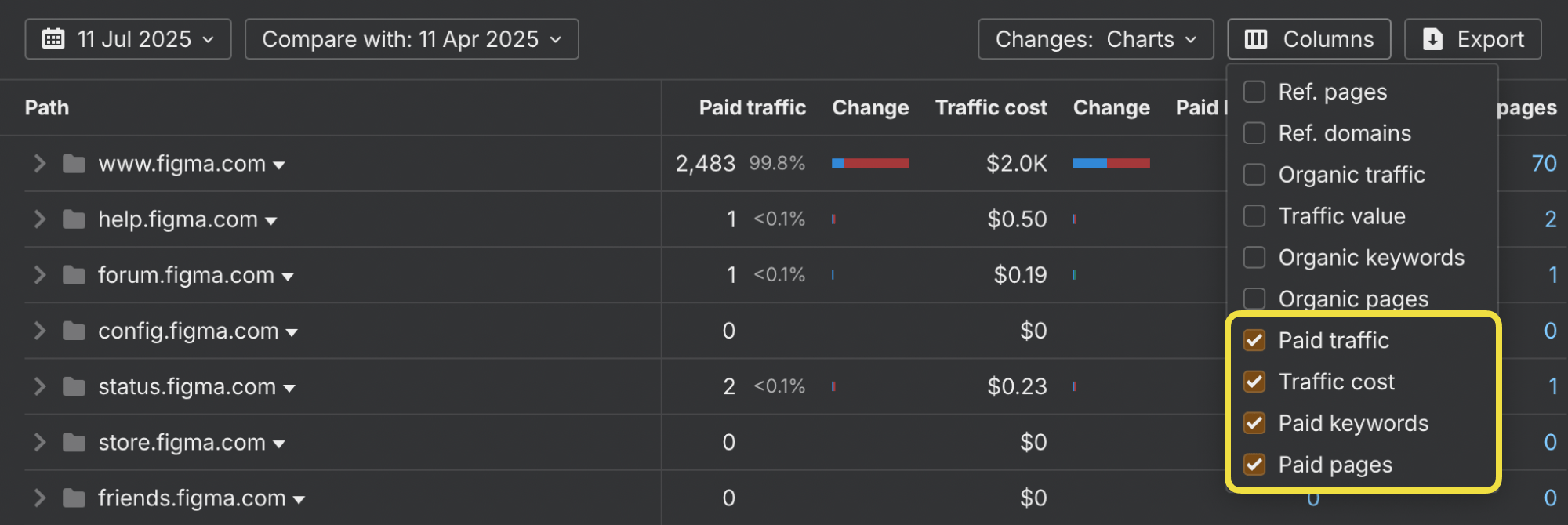Click the Export download icon
This screenshot has width=1568, height=525.
click(x=1432, y=39)
